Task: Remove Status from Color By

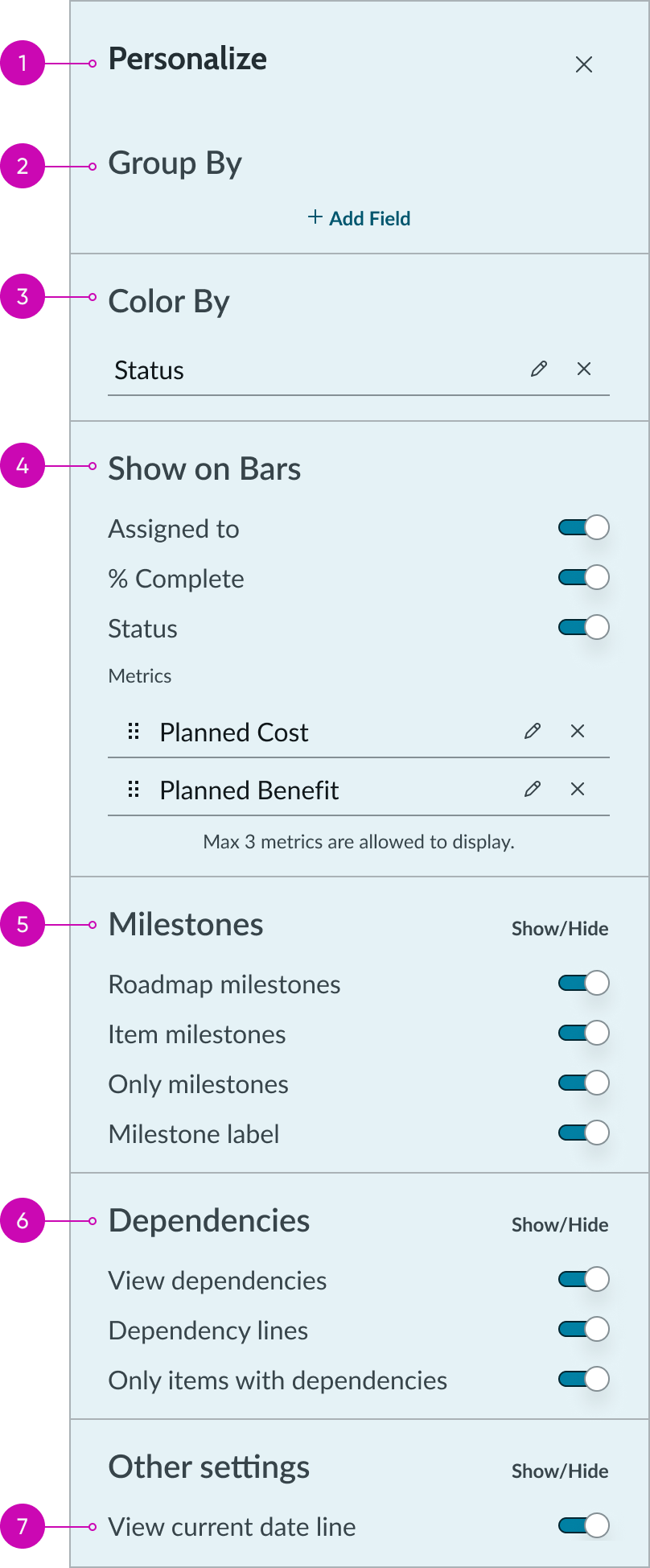Action: [x=584, y=369]
